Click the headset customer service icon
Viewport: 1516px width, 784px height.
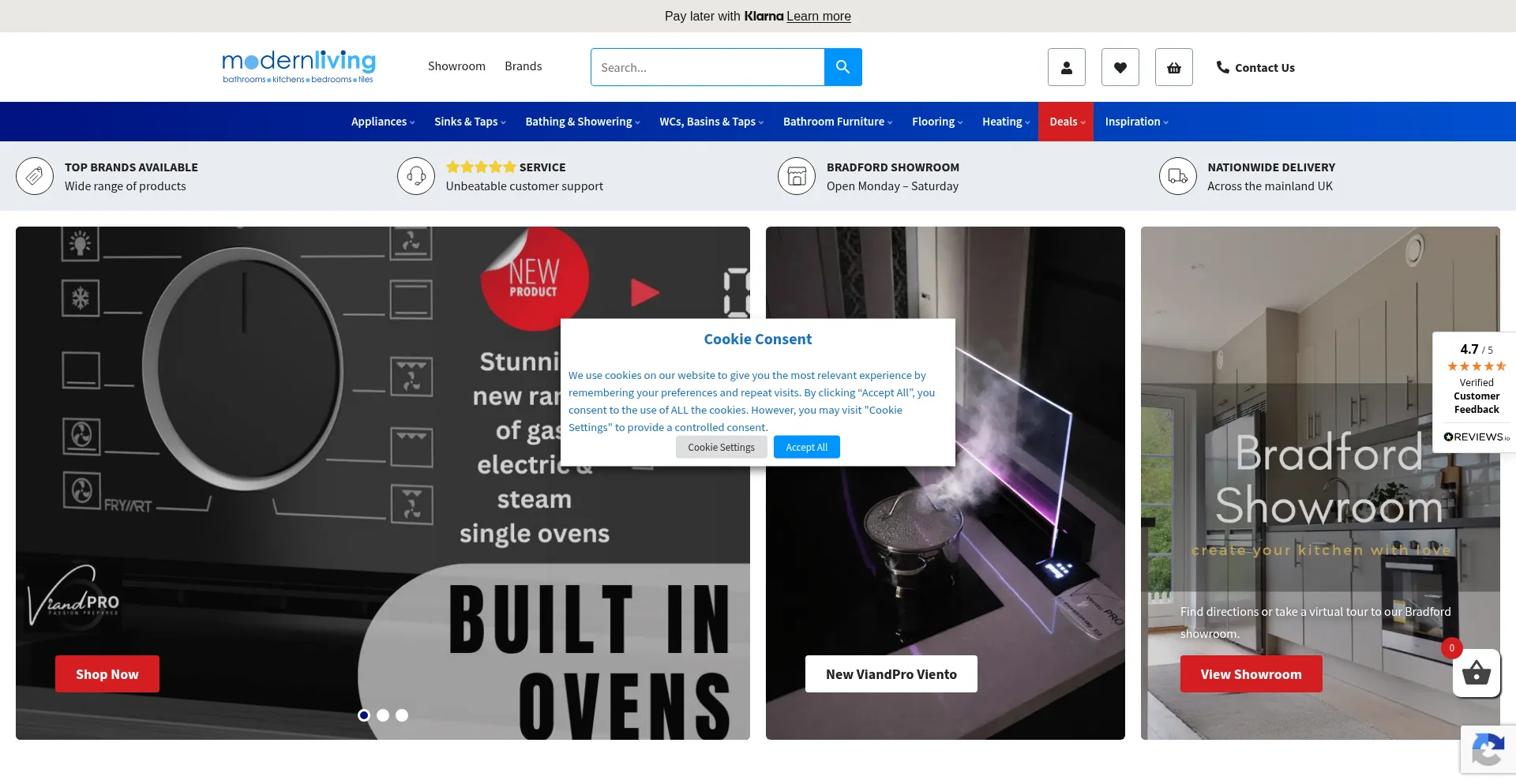[x=416, y=176]
